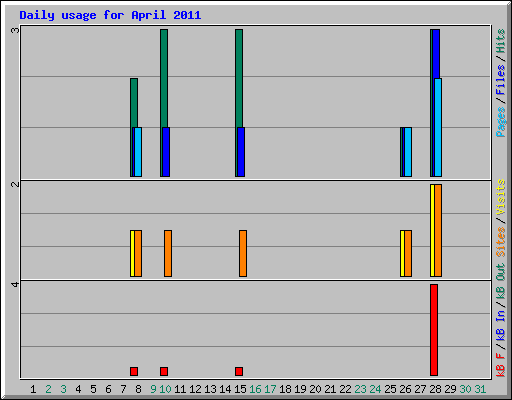Click the day label "8" on the x-axis

pos(138,389)
